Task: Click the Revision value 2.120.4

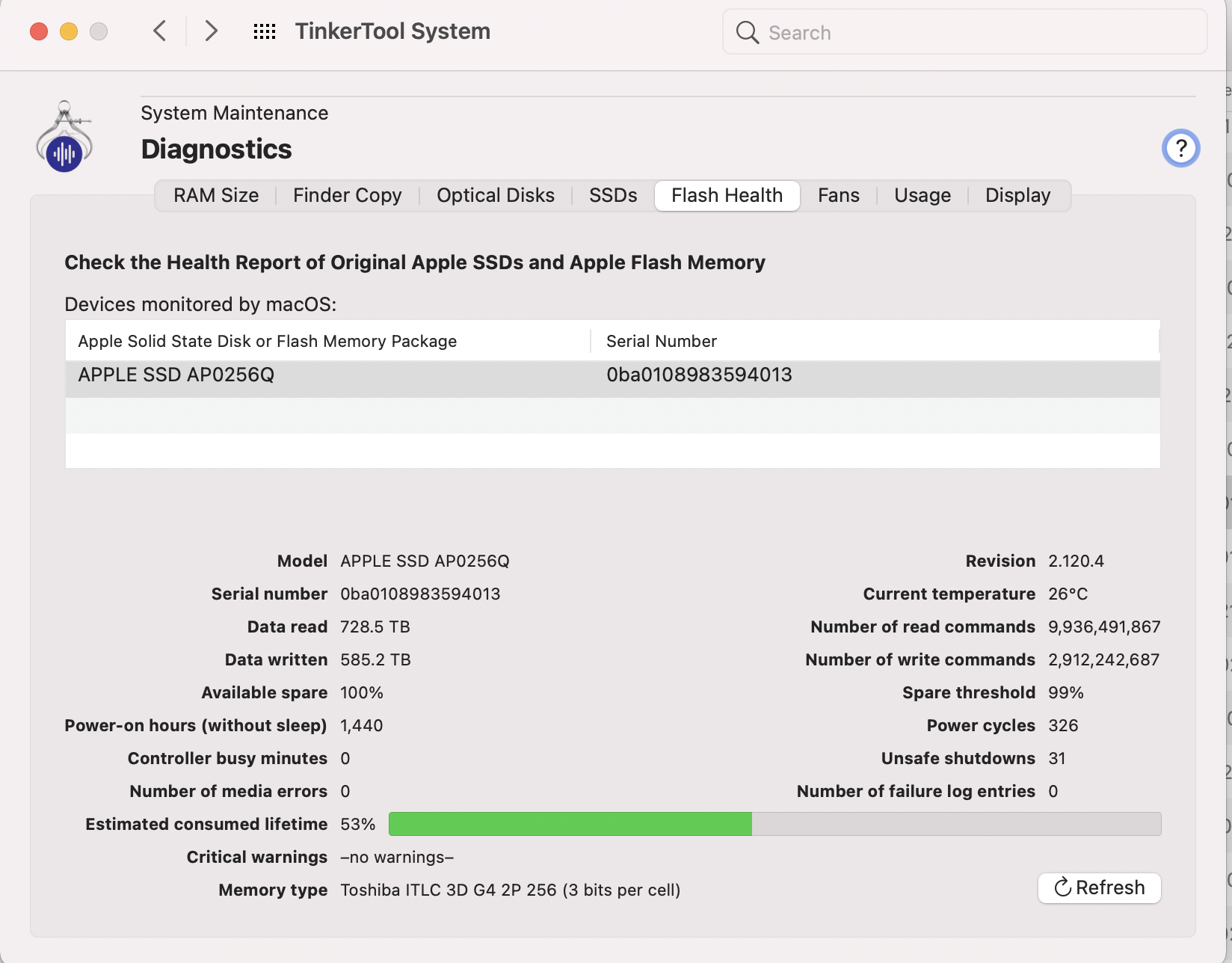Action: click(x=1076, y=561)
